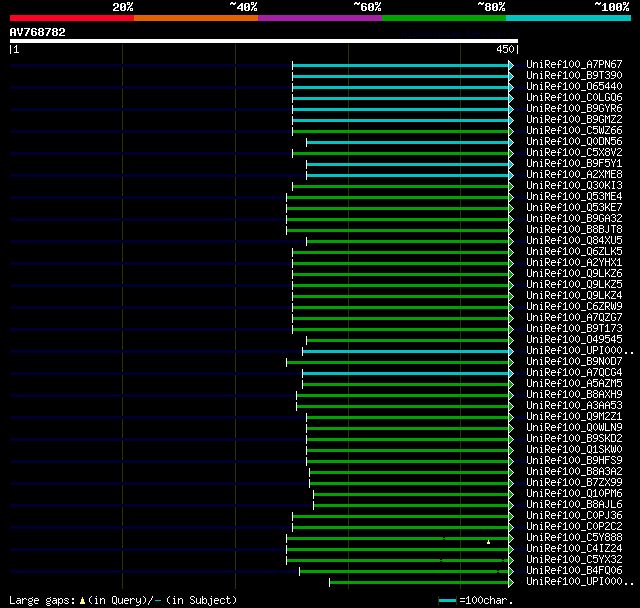Click the green alignment bar for UniRef100_Q9LKZ5

400,285
